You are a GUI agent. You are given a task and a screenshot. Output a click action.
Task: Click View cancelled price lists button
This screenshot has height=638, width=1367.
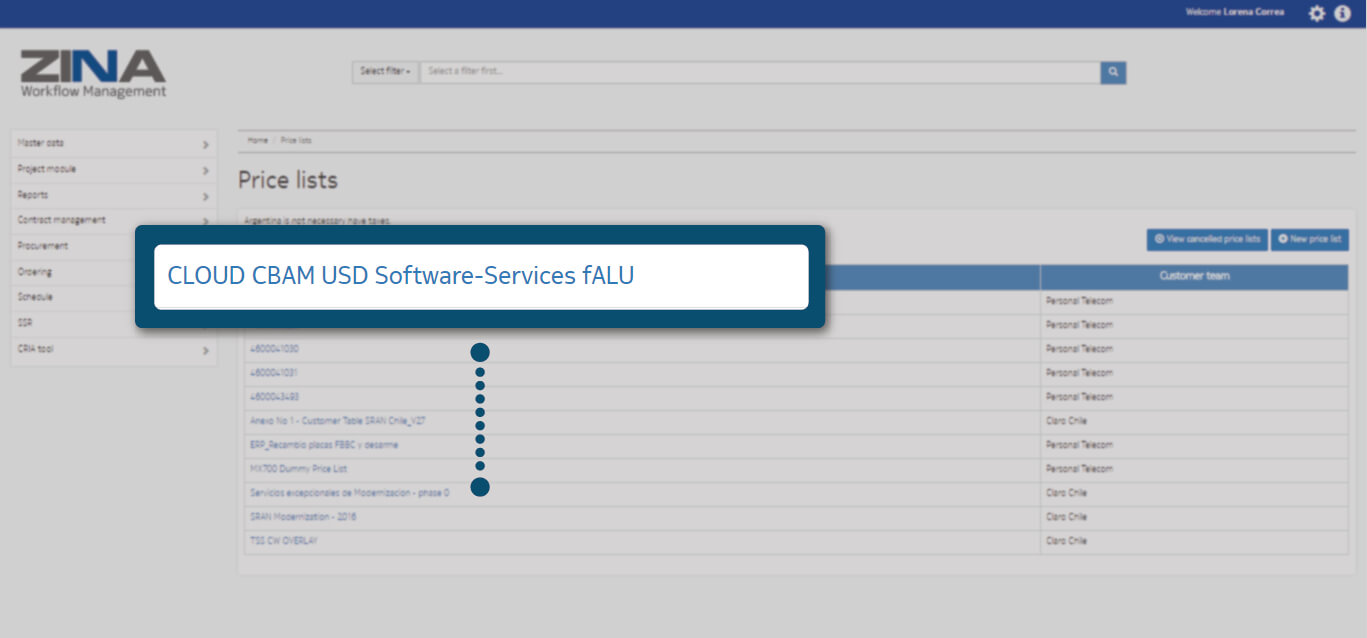pos(1206,240)
